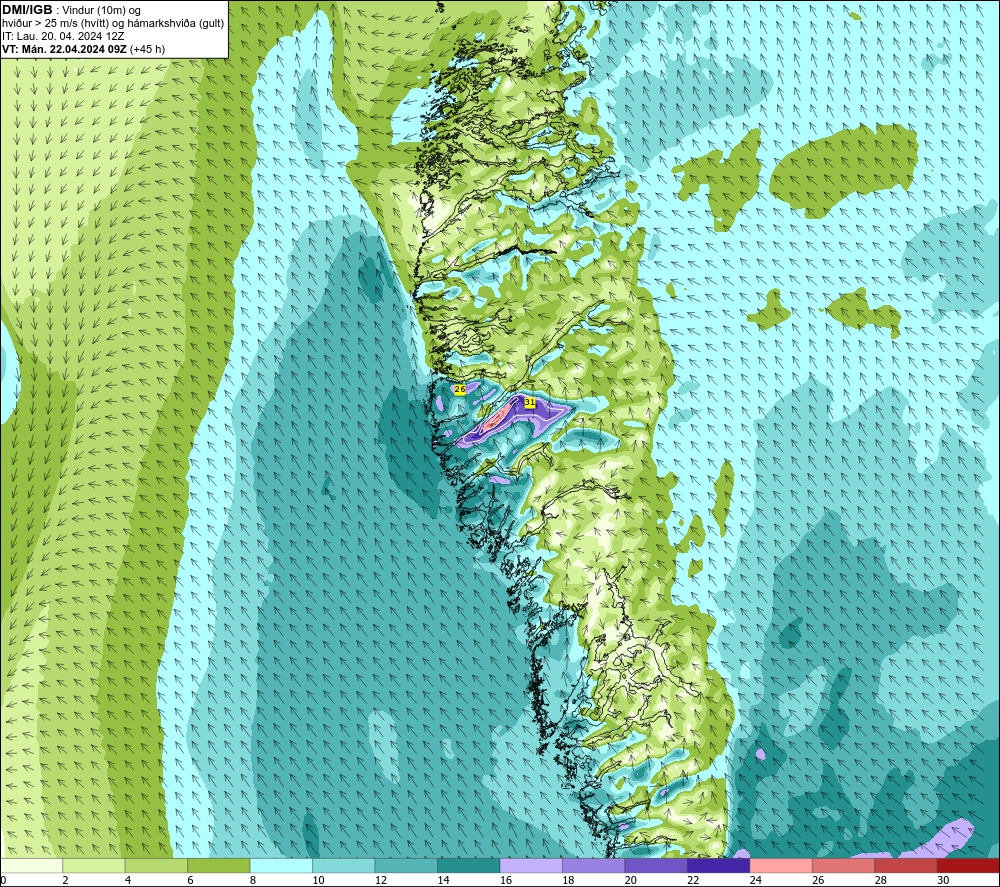Select the 6–8 m/s olive green swatch

click(219, 865)
